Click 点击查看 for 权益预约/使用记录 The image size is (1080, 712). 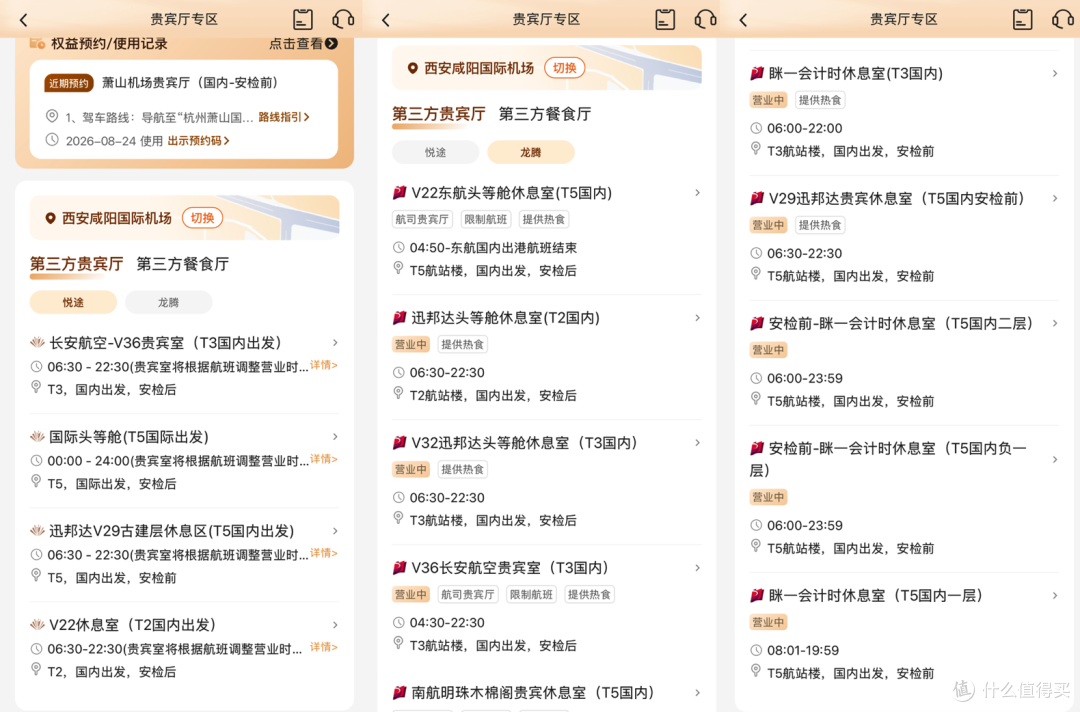coord(295,43)
